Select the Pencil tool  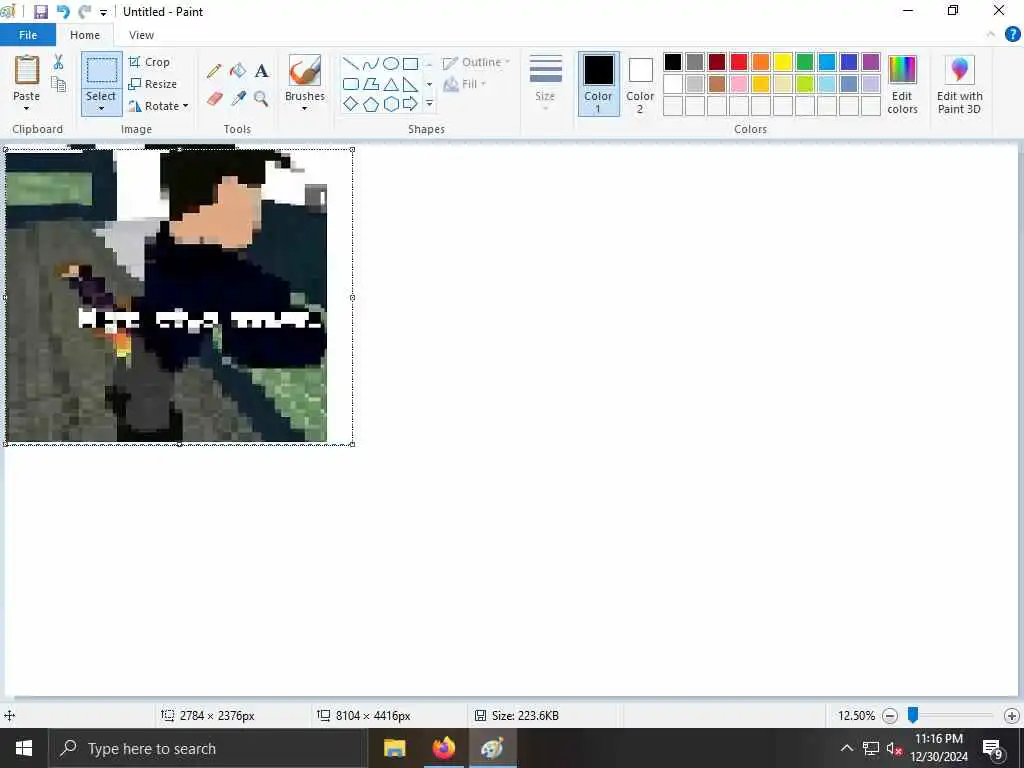pyautogui.click(x=214, y=71)
